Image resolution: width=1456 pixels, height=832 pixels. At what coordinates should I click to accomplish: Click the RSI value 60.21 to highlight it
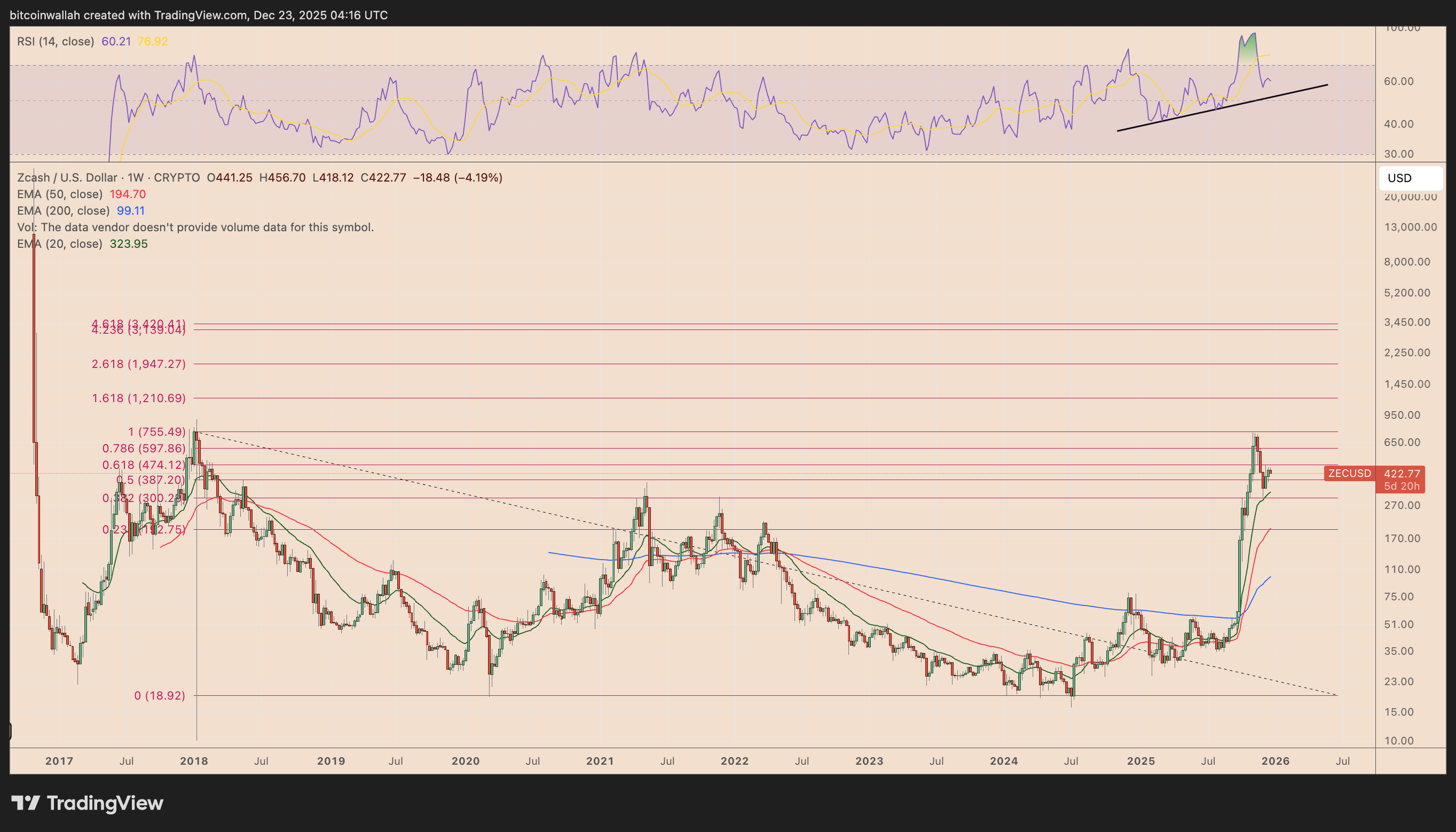click(115, 41)
